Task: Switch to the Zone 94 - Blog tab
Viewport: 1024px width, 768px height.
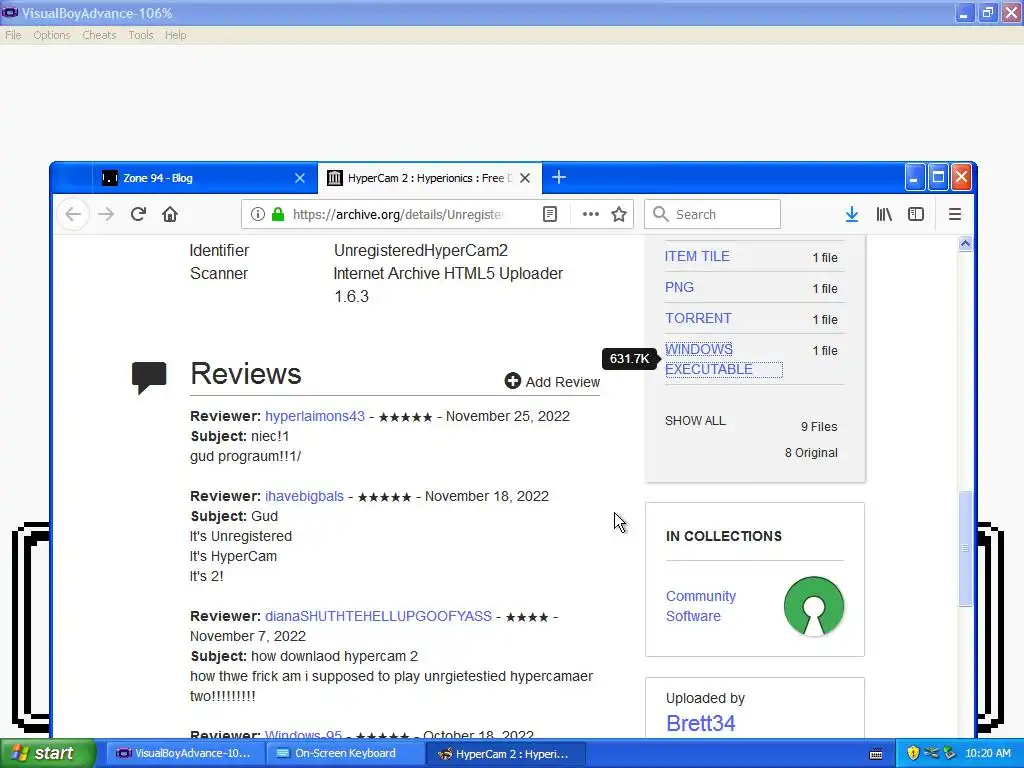Action: coord(204,178)
